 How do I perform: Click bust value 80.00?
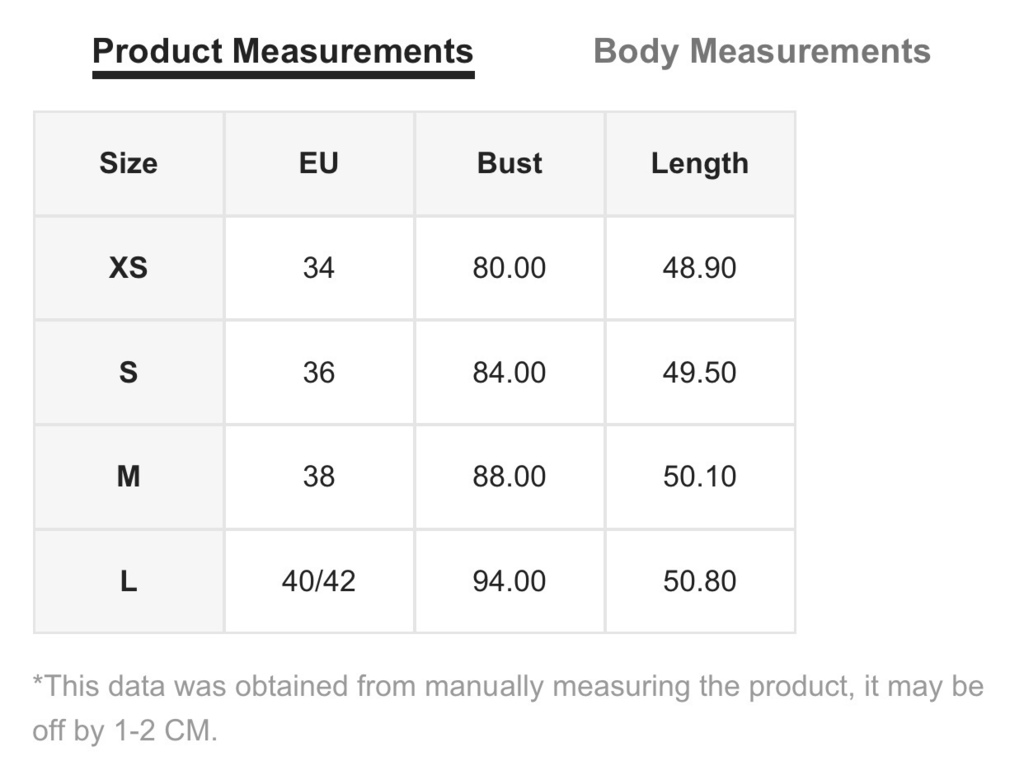(509, 268)
